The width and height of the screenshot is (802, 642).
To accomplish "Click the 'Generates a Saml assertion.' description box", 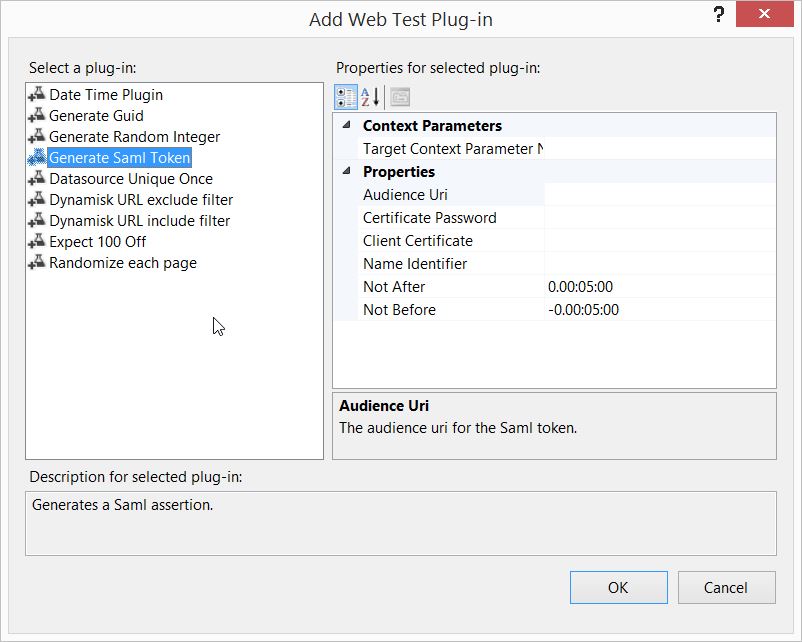I will (401, 523).
